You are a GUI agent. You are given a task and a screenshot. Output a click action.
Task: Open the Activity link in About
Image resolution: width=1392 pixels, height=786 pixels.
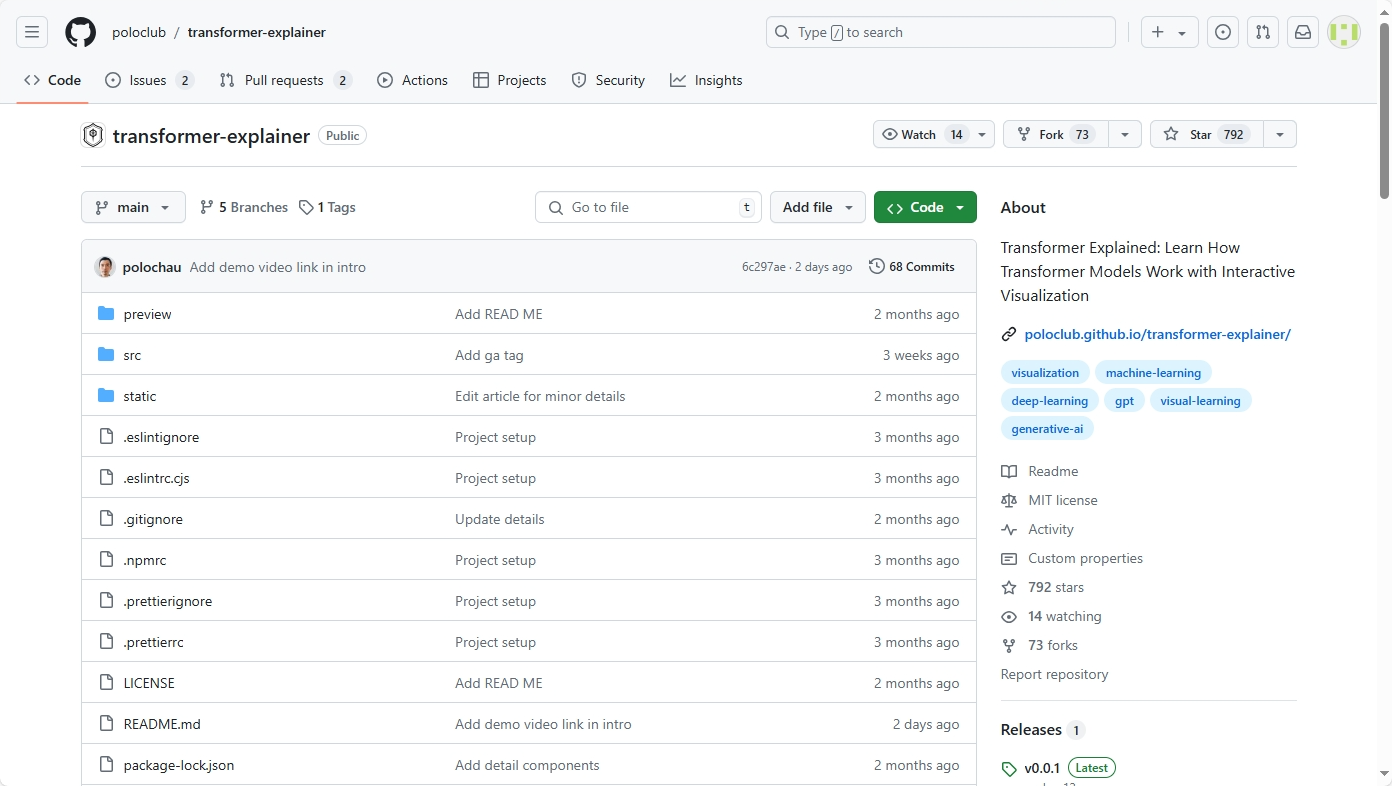[1038, 529]
